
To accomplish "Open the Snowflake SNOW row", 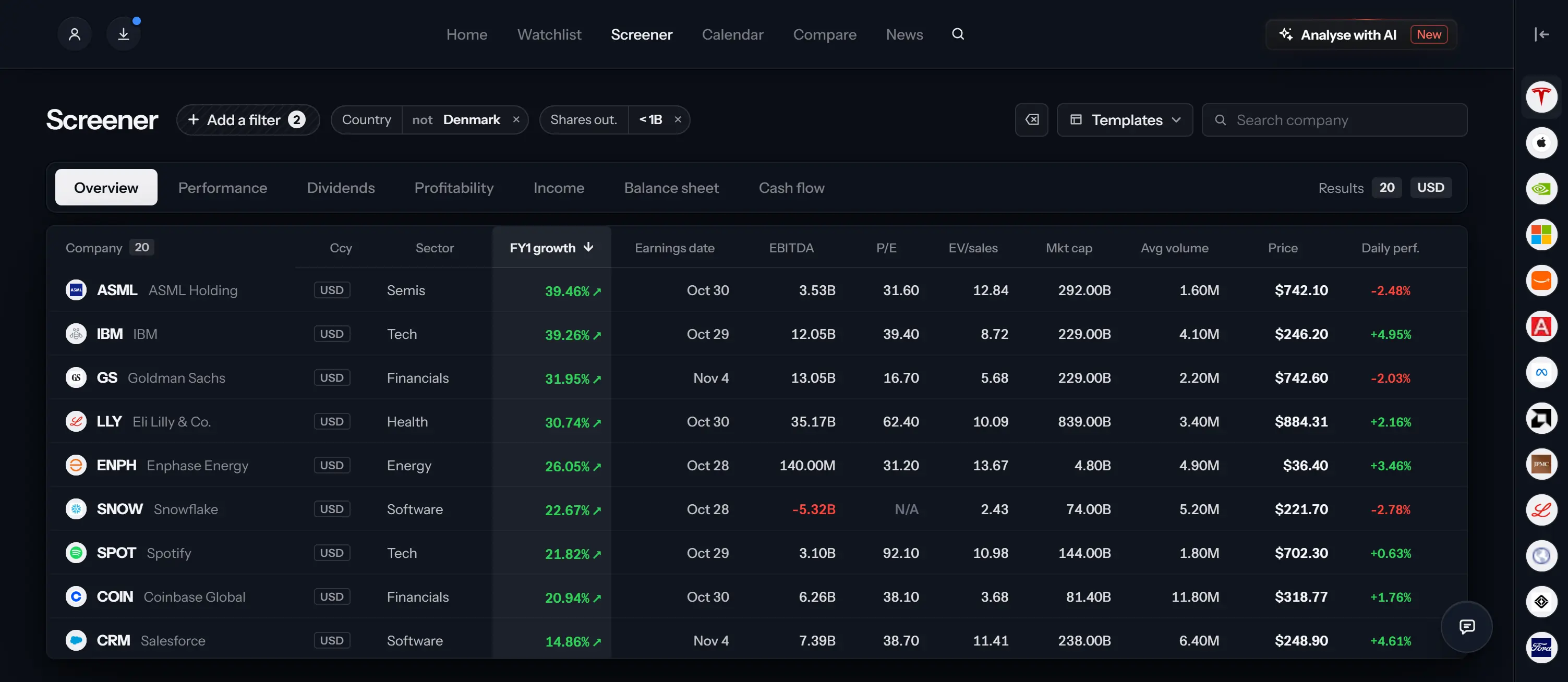I will point(756,509).
